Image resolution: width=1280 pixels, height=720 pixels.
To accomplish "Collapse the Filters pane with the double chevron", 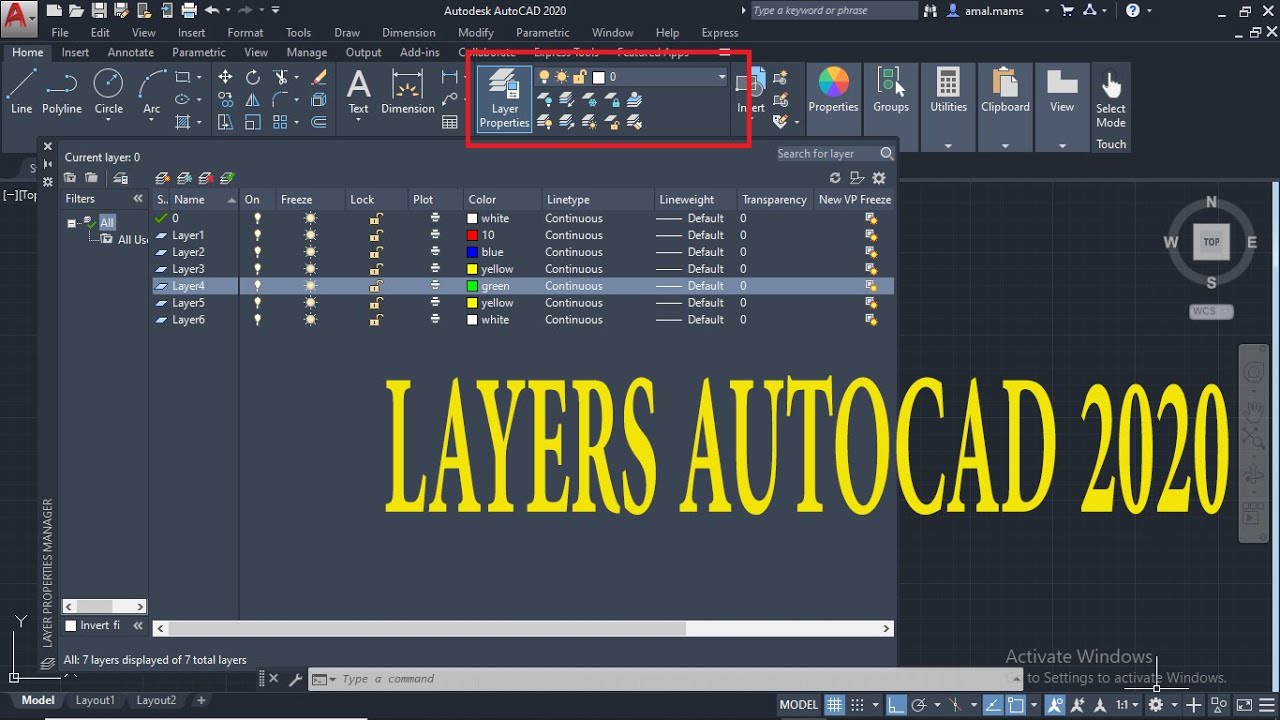I will (x=138, y=199).
